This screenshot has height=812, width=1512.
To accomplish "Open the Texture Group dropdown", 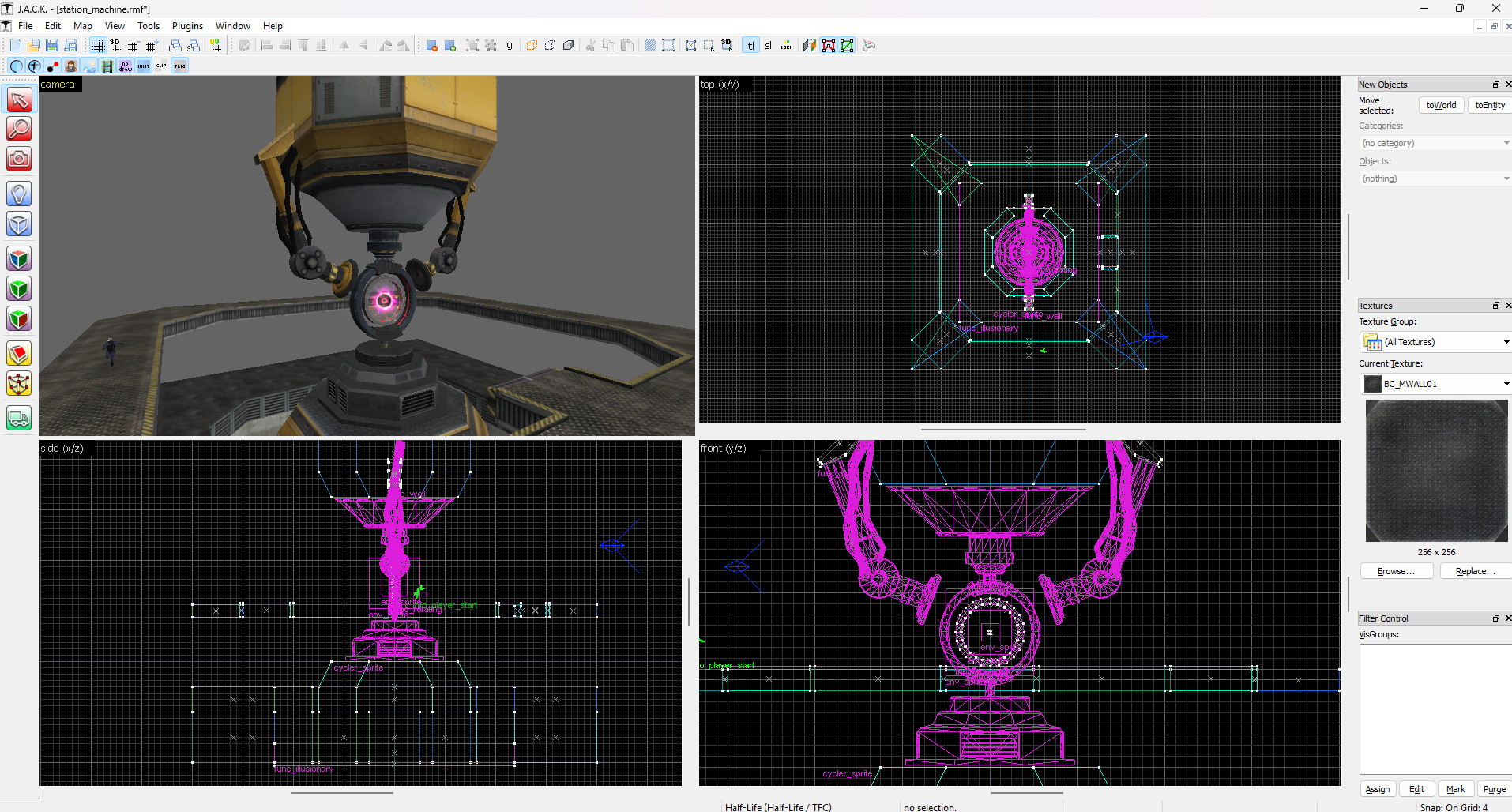I will (1505, 341).
